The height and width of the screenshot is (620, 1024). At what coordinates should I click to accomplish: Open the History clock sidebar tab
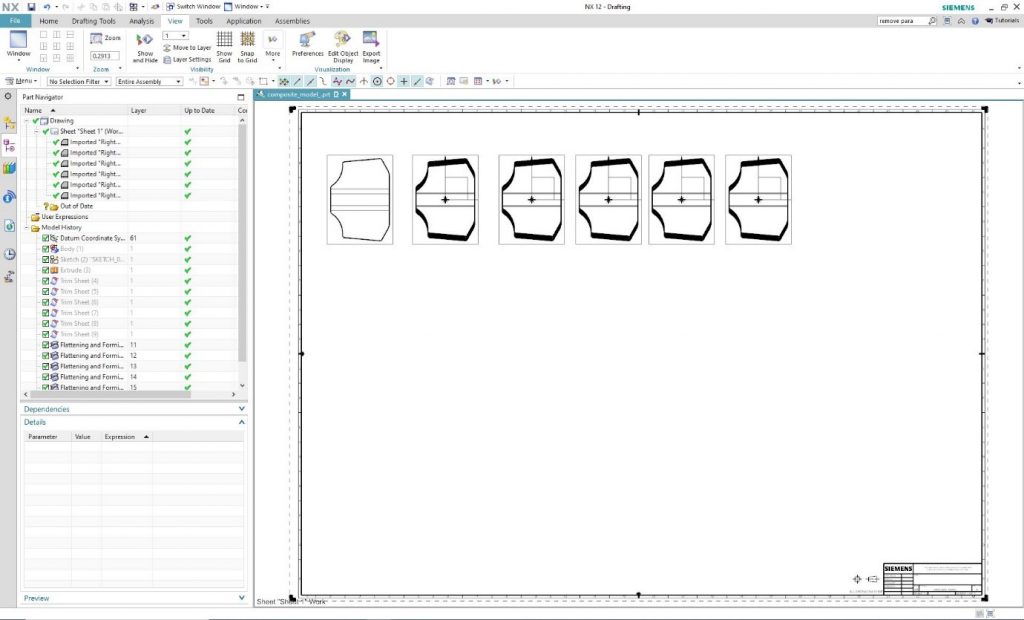pyautogui.click(x=9, y=253)
